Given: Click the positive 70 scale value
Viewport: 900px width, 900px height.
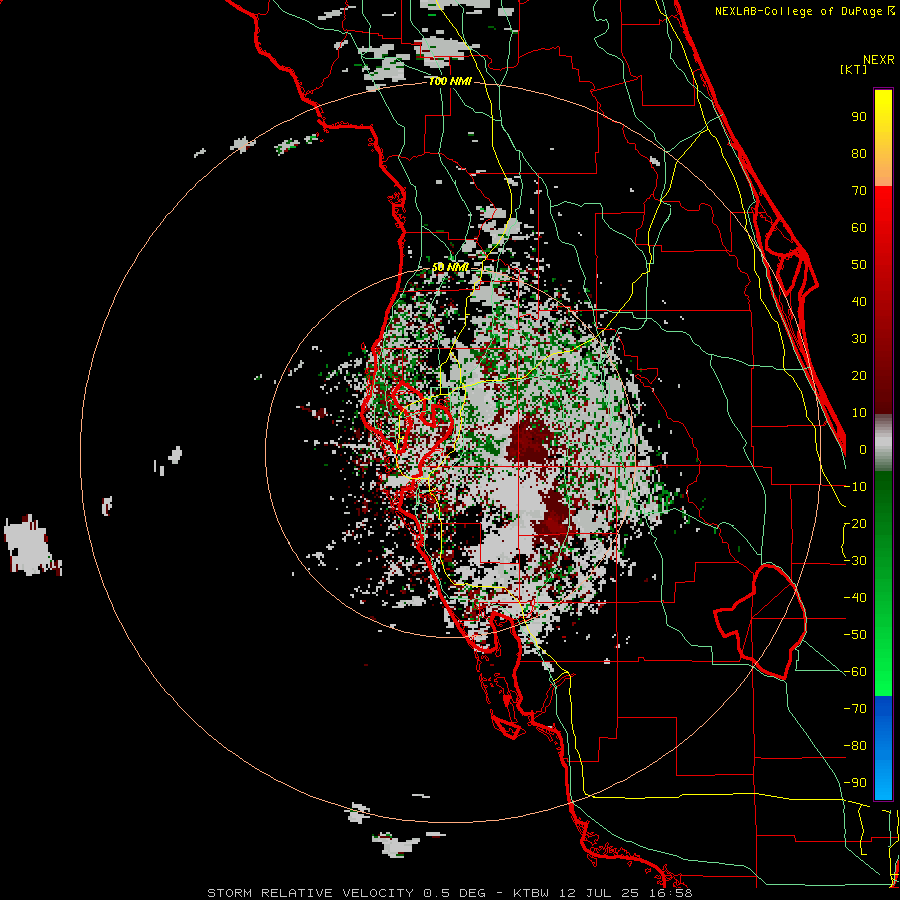Looking at the screenshot, I should (x=859, y=191).
